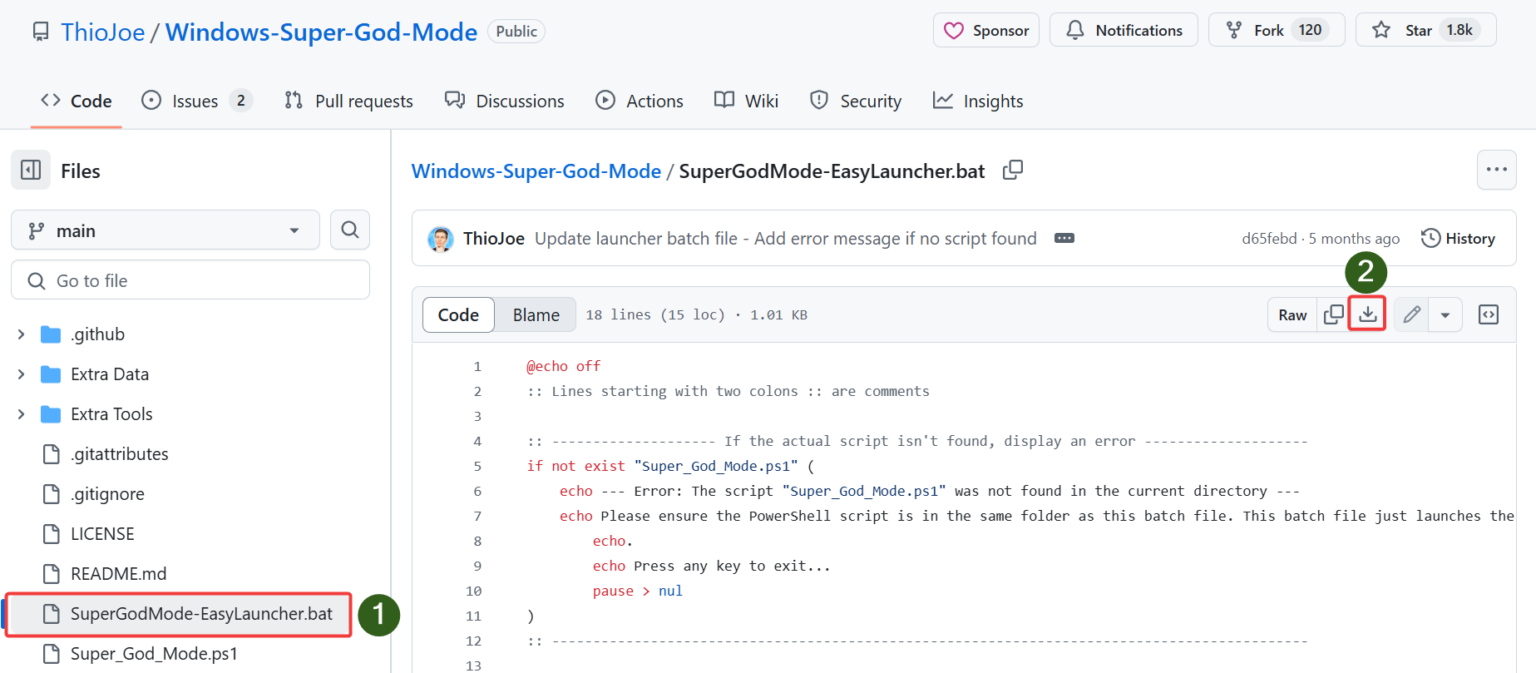
Task: Open repository search with the magnifier icon
Action: (349, 229)
